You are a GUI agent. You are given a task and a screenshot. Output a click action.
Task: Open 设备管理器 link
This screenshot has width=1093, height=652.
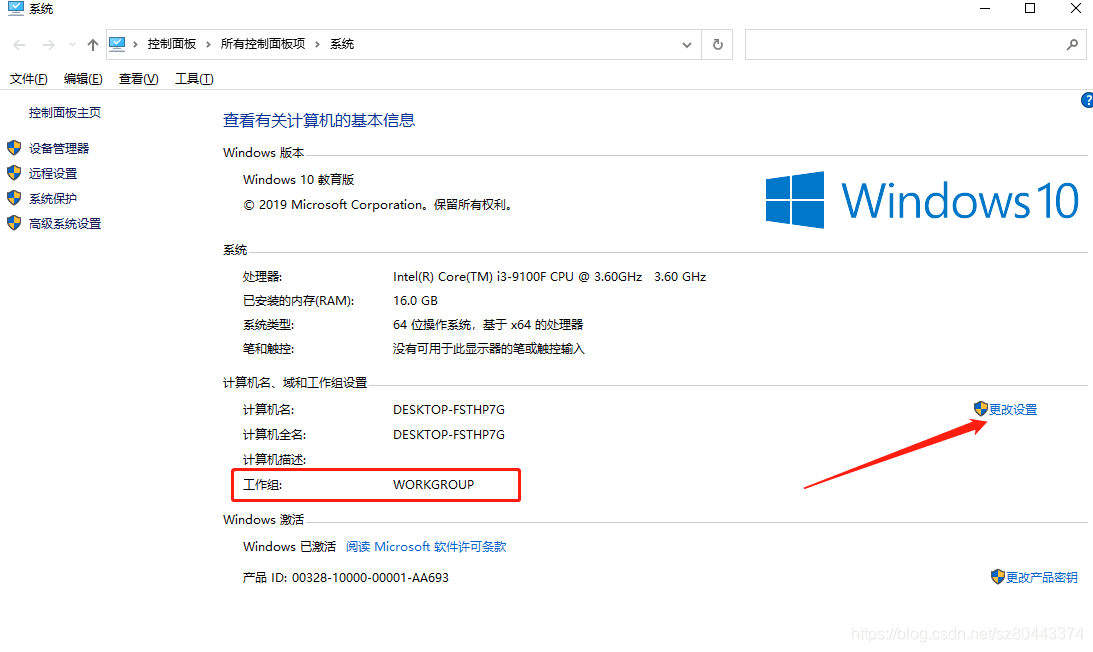59,148
